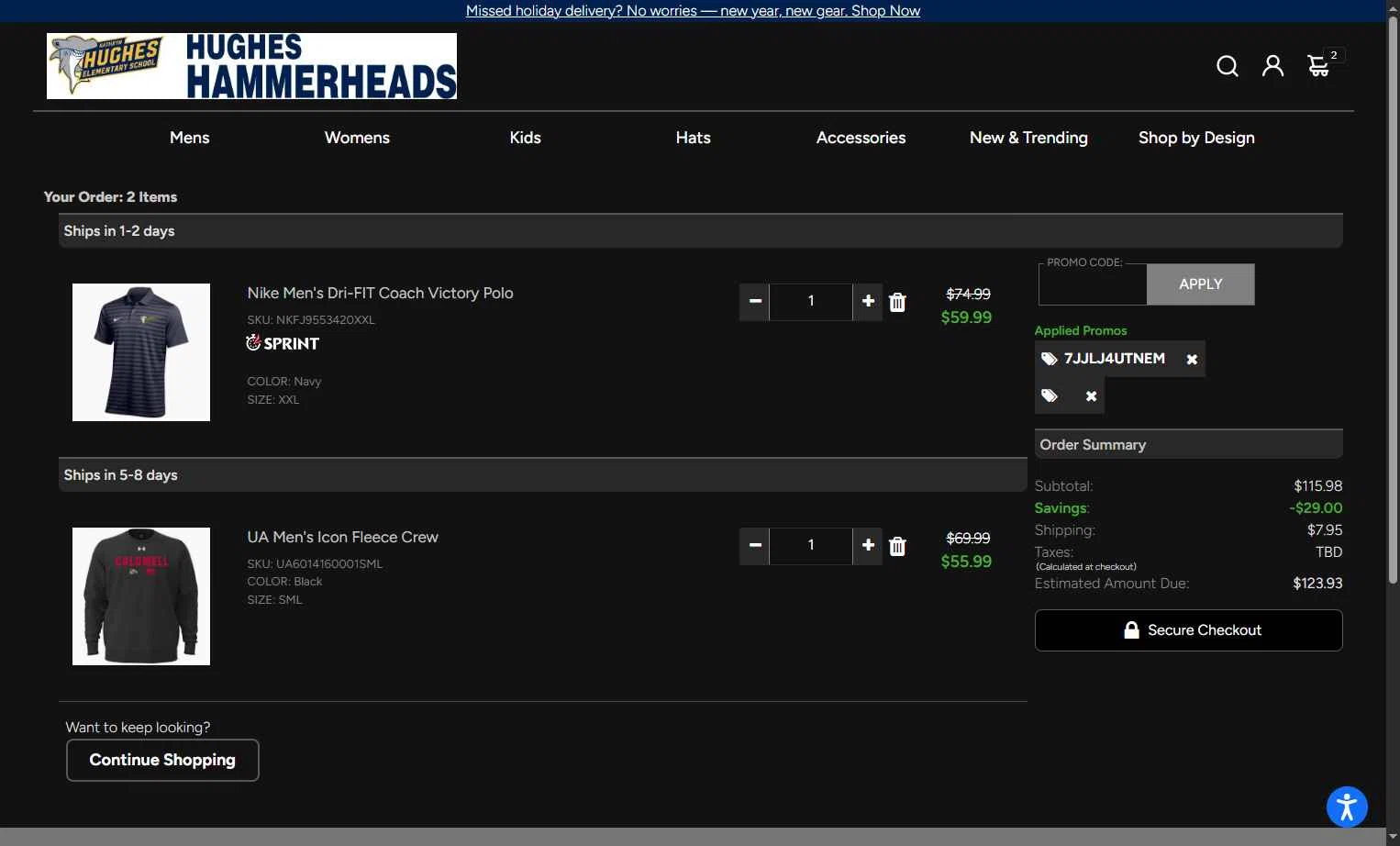This screenshot has width=1400, height=846.
Task: Click the Apply promo code button
Action: 1200,284
